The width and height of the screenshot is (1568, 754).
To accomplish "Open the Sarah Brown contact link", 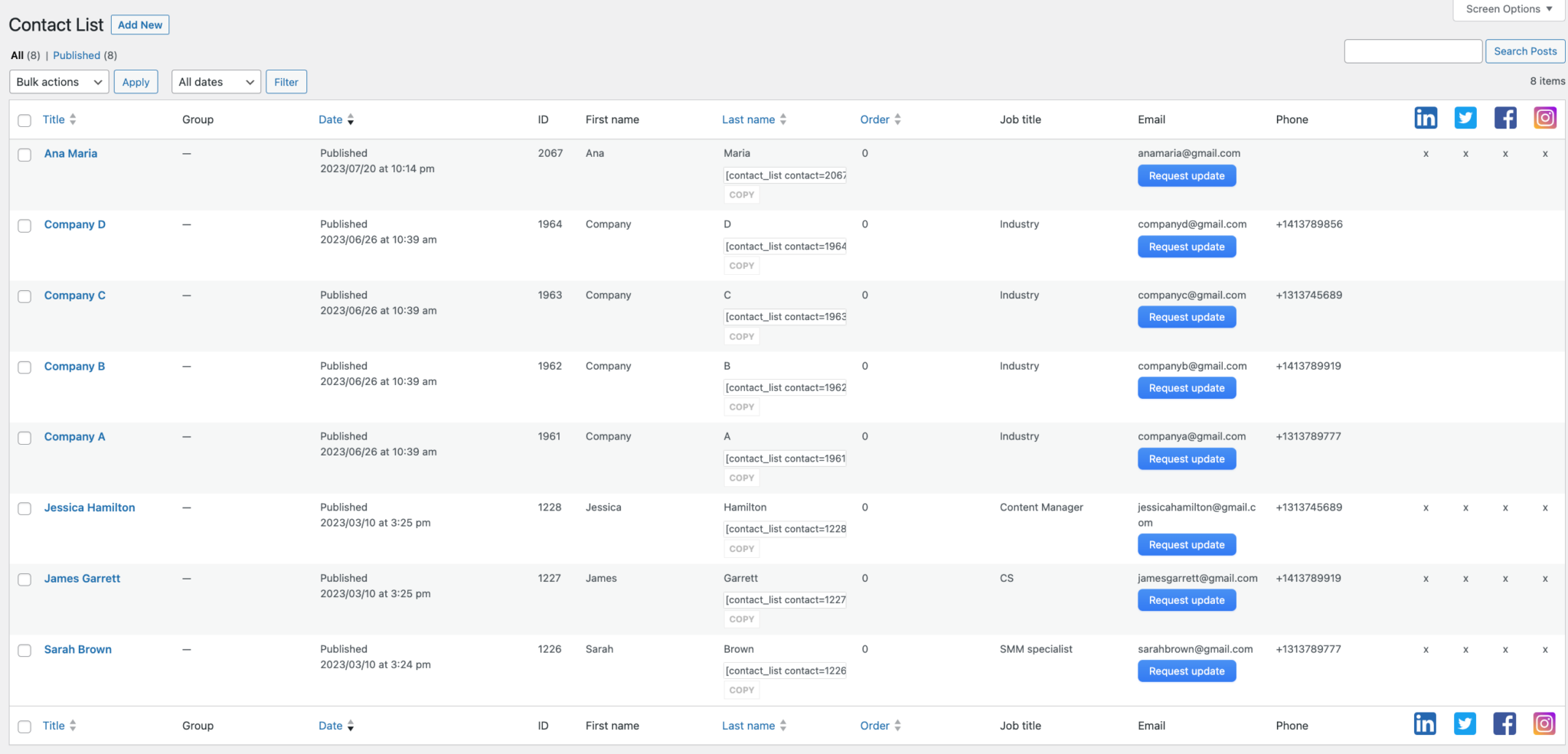I will [78, 649].
